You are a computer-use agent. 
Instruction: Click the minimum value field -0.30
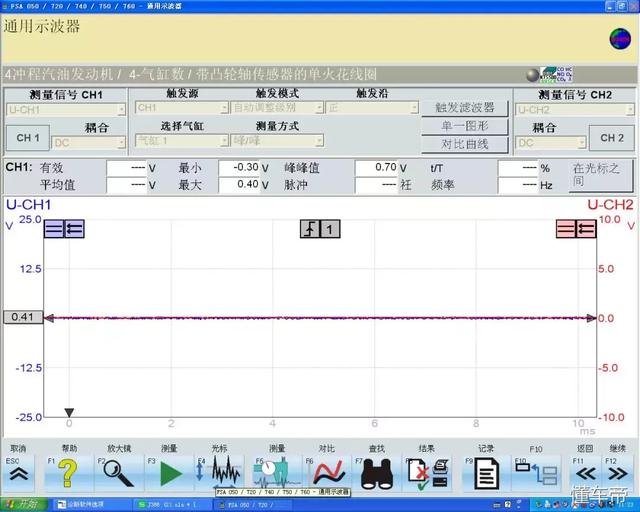[x=239, y=168]
